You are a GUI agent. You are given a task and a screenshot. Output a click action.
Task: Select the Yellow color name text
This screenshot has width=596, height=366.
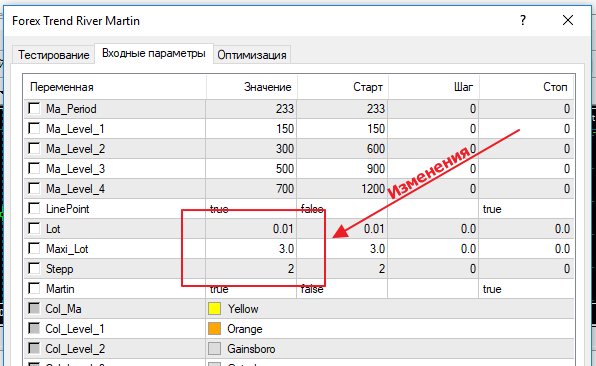(243, 309)
